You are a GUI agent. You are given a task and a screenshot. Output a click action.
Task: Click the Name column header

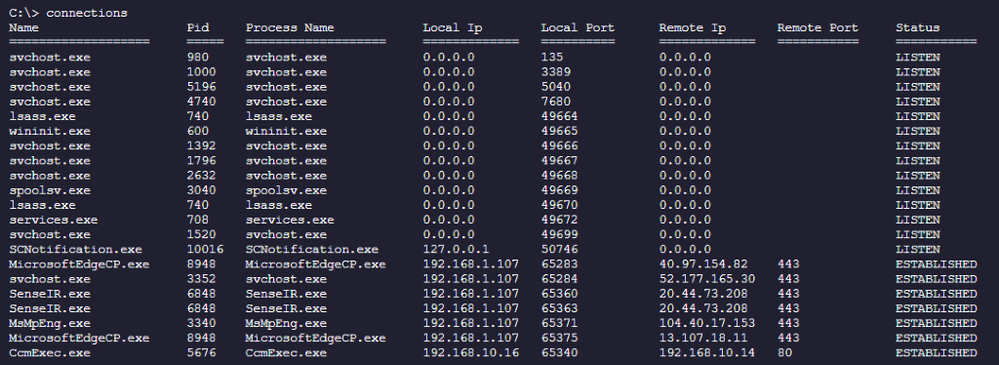pos(24,28)
